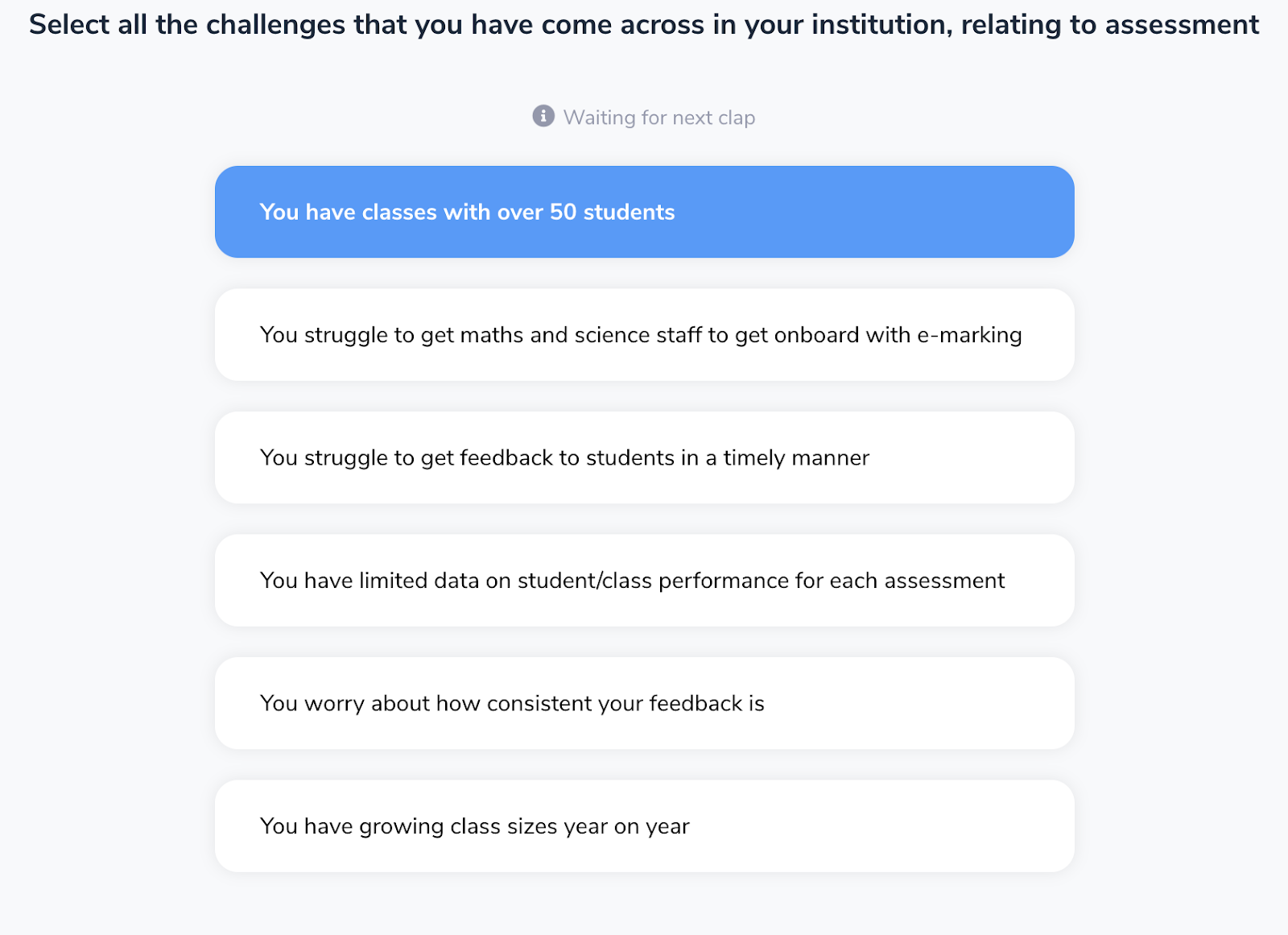Image resolution: width=1288 pixels, height=935 pixels.
Task: Click the question heading about assessment challenges
Action: (x=644, y=24)
